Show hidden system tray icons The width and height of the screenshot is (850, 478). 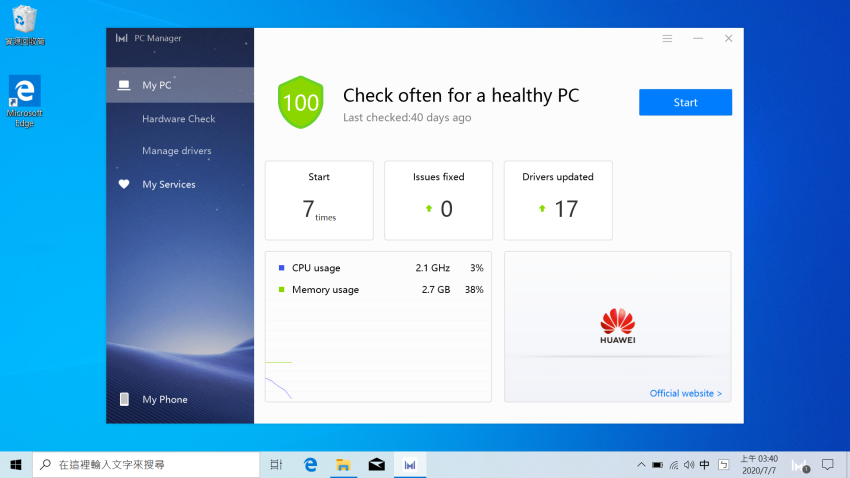[x=641, y=464]
